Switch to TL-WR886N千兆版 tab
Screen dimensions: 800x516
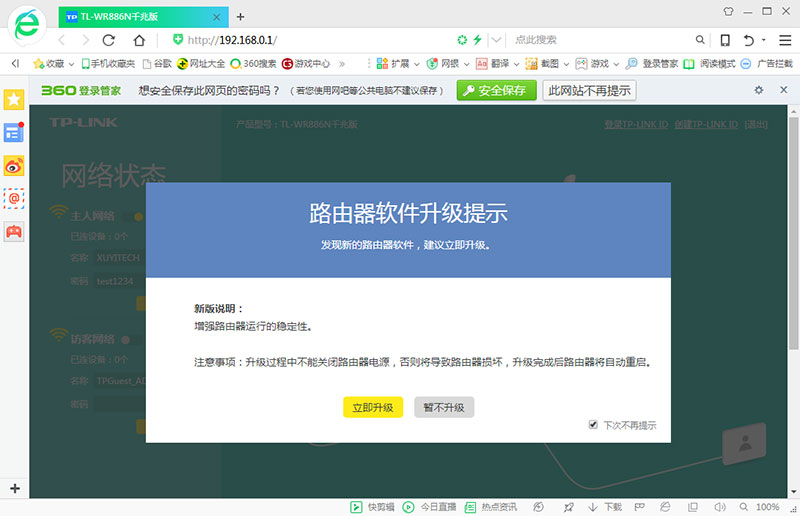pos(143,17)
